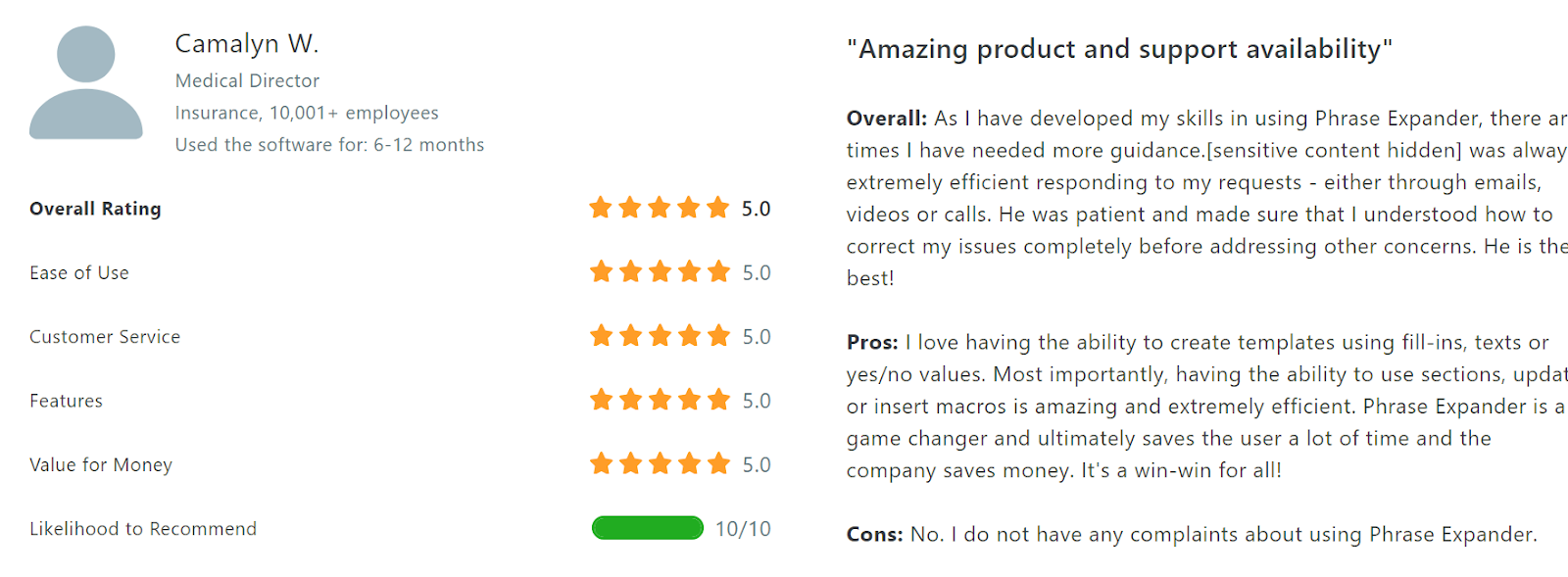Click the Cons heading in the review
The image size is (1568, 577).
click(x=875, y=535)
